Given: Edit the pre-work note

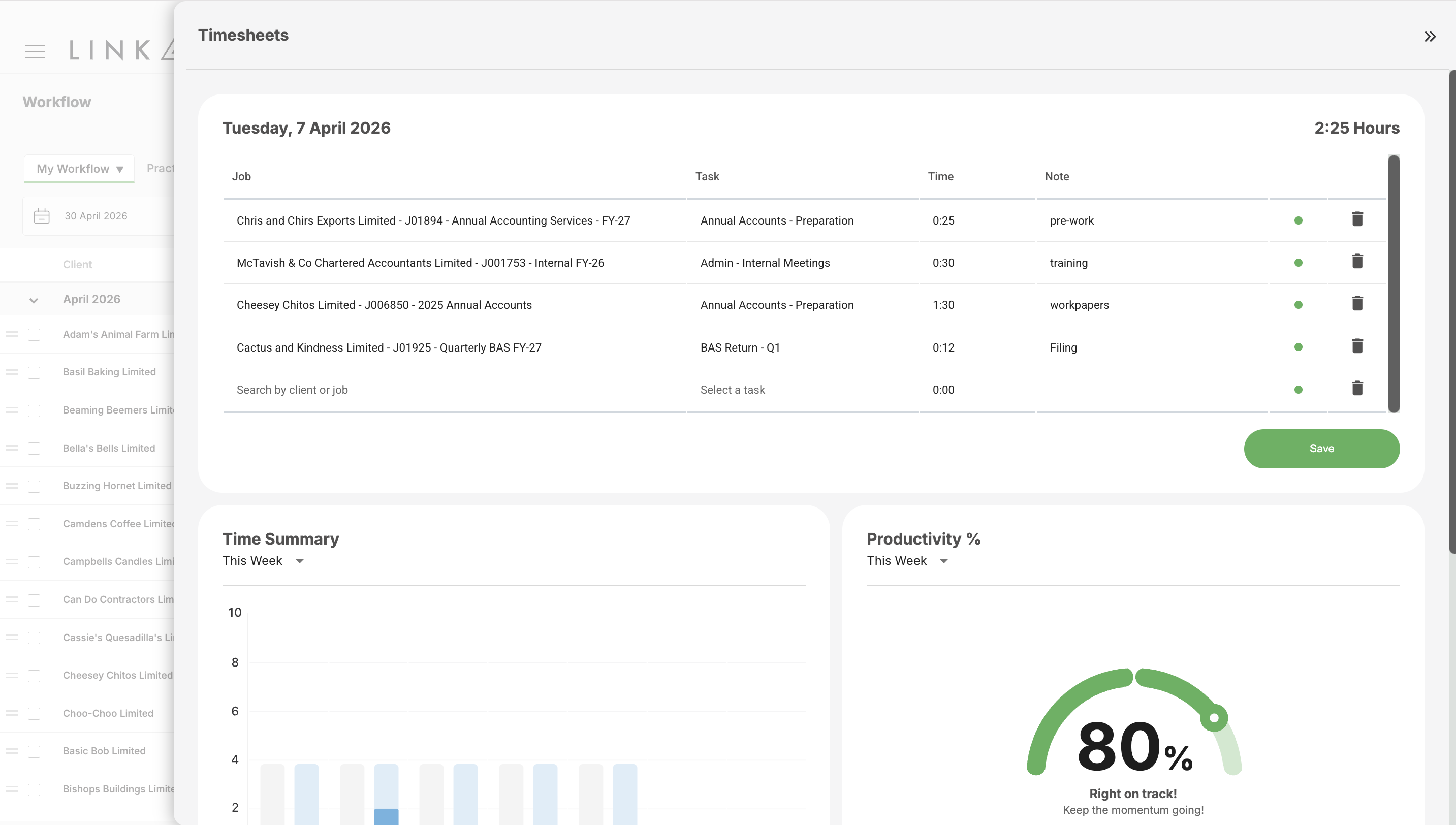Looking at the screenshot, I should tap(1152, 220).
